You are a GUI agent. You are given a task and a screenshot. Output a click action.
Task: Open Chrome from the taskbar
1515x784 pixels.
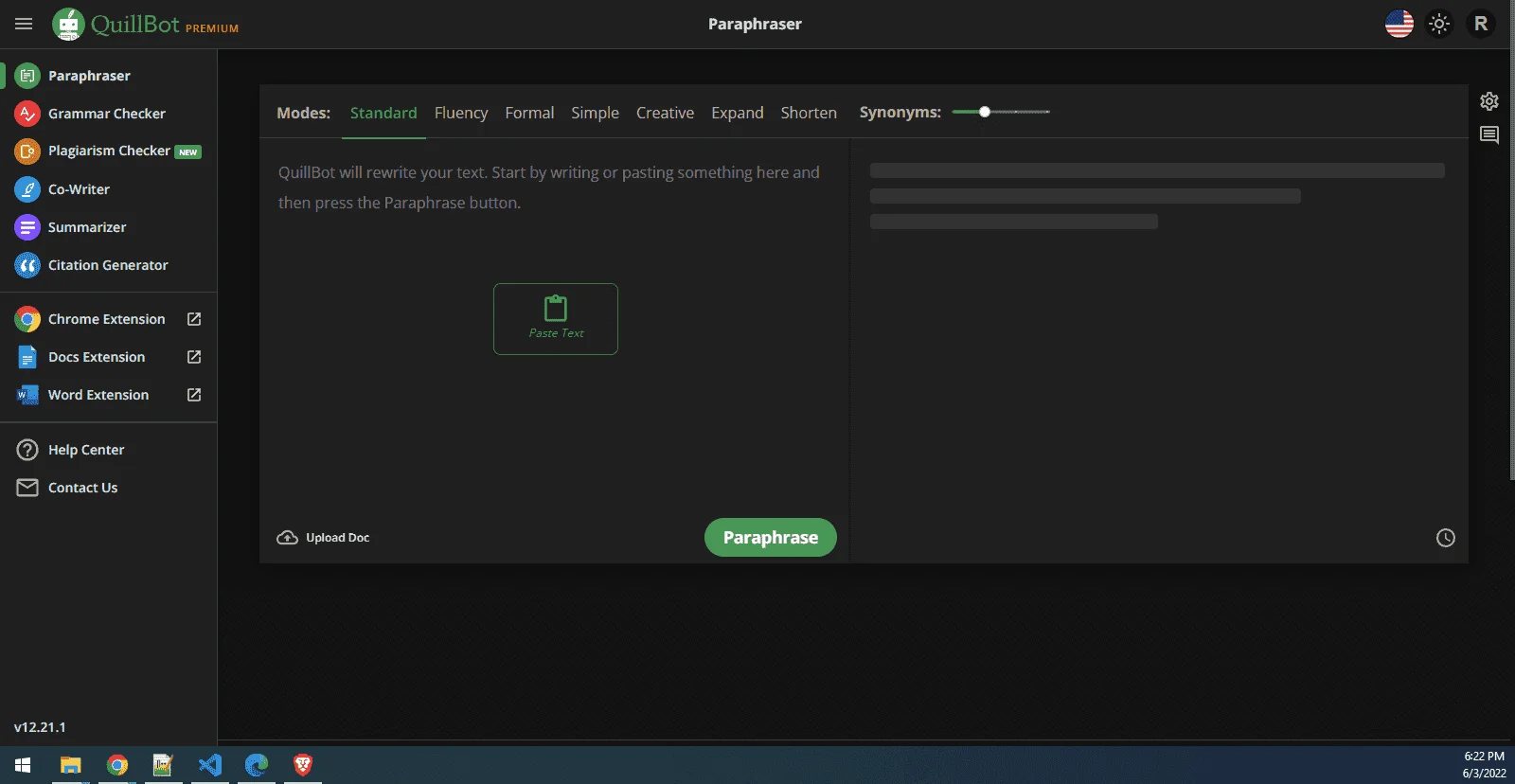pyautogui.click(x=117, y=765)
